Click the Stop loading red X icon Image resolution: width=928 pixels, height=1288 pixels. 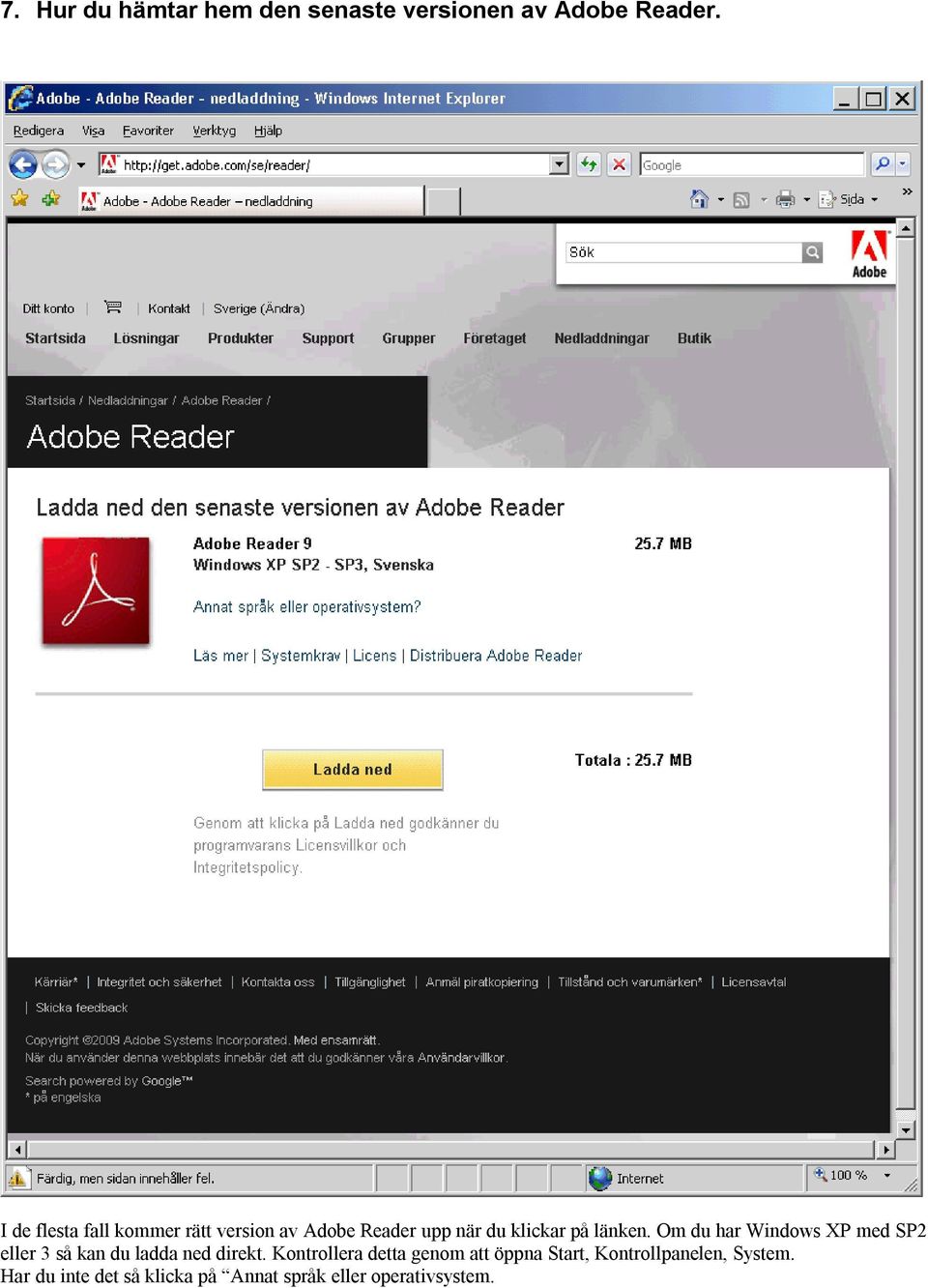tap(620, 164)
